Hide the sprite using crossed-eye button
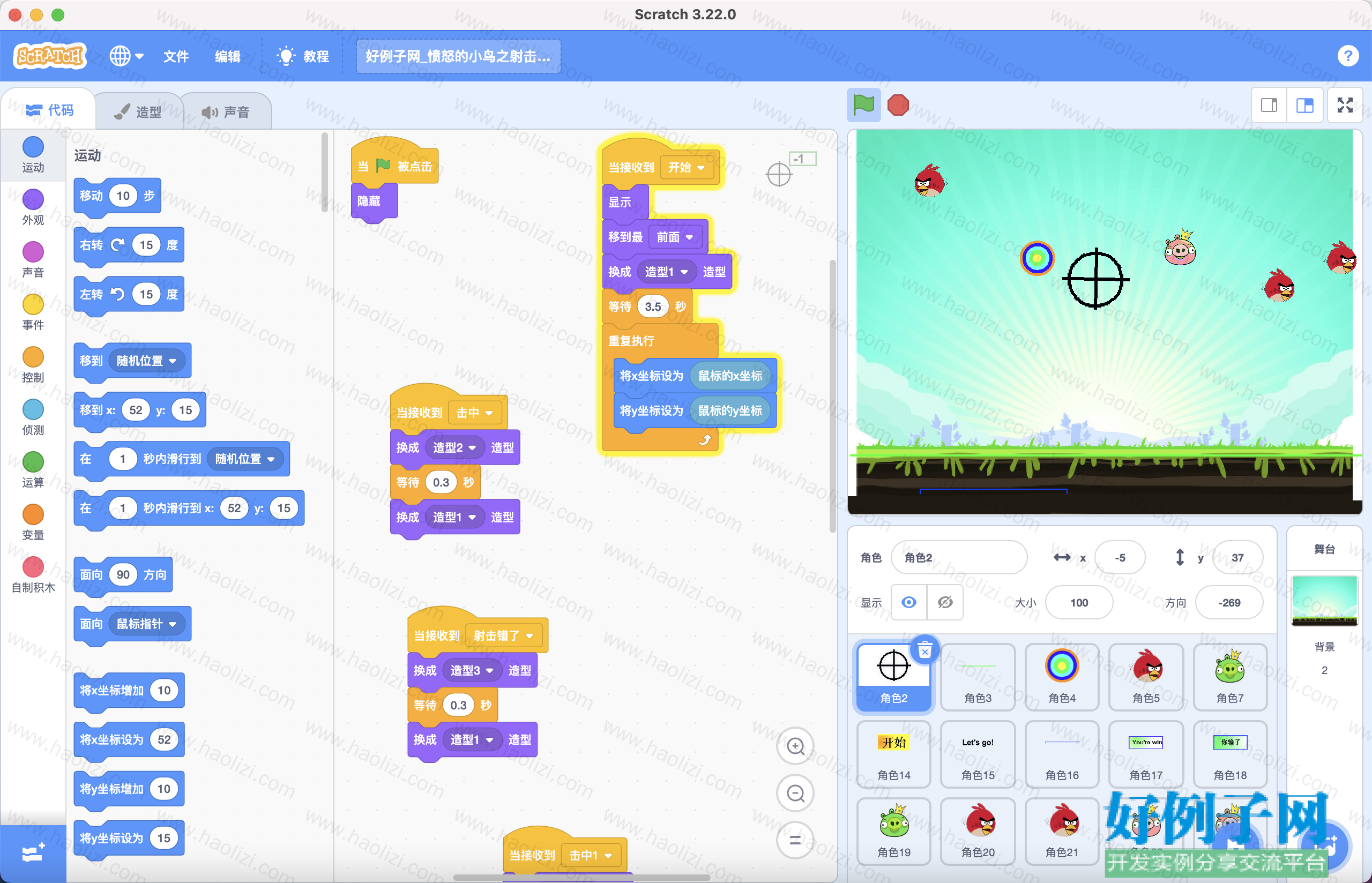 coord(945,603)
